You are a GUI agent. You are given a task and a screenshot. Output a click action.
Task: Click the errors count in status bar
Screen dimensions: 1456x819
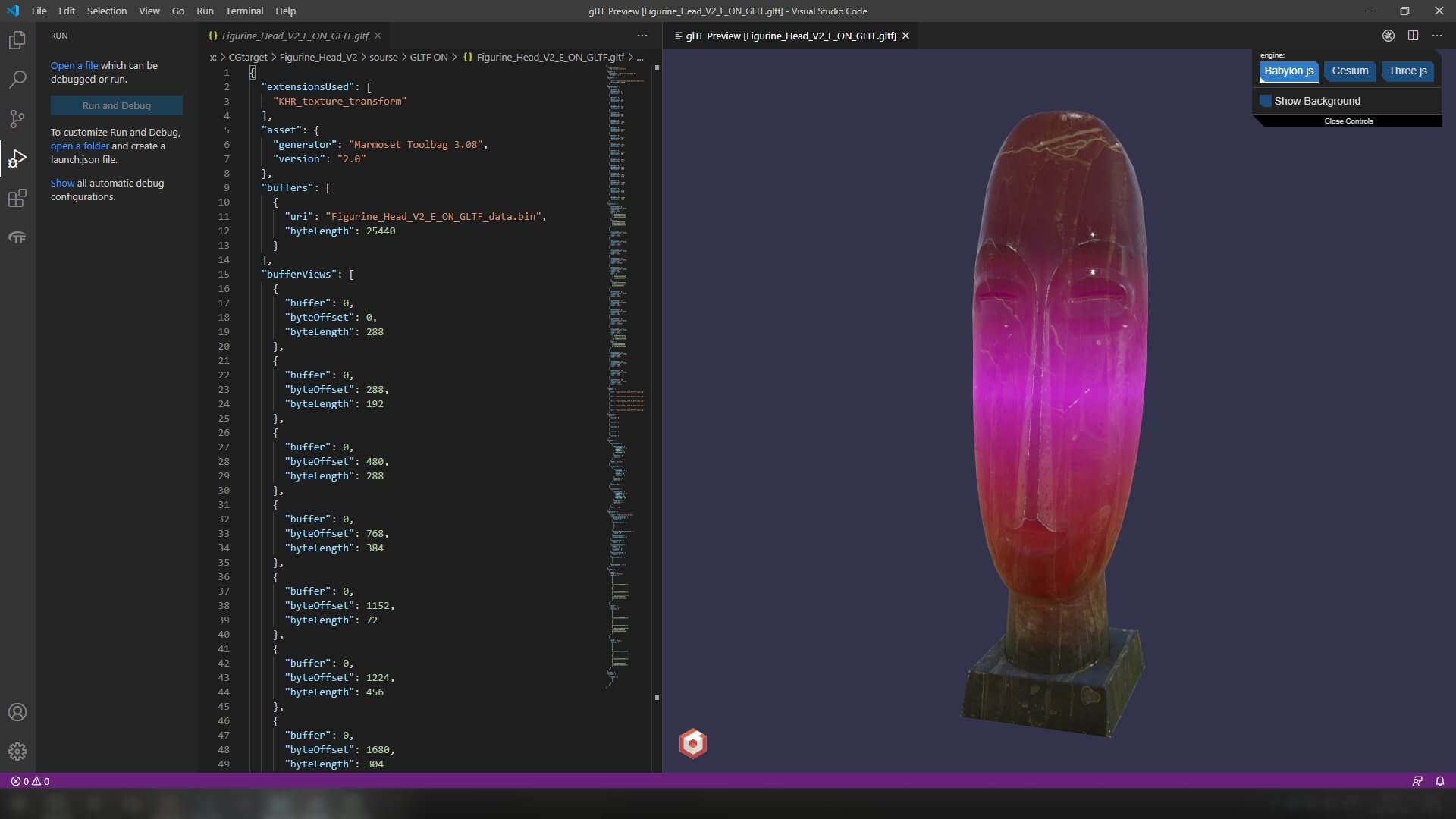20,781
